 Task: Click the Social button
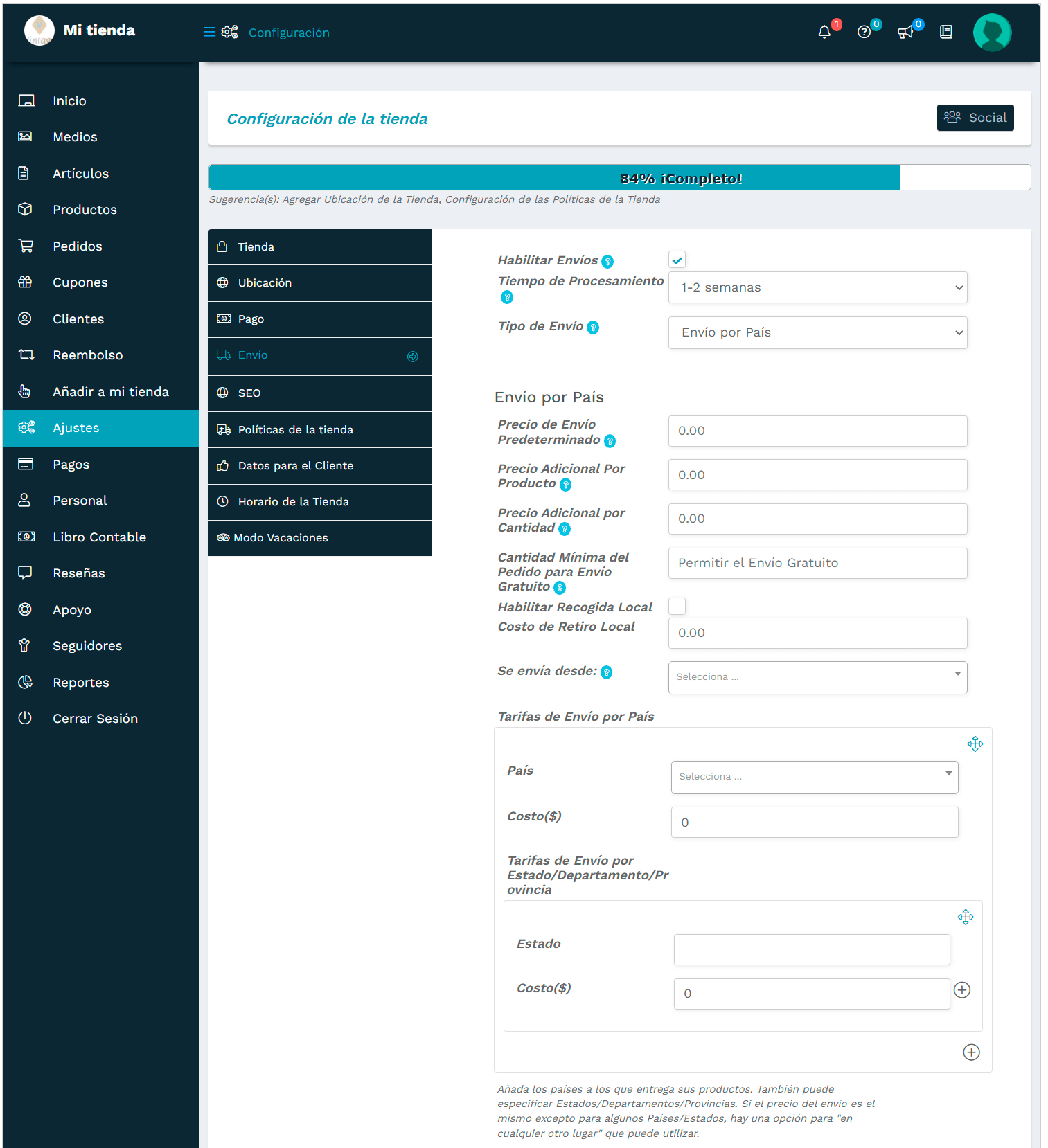(975, 118)
